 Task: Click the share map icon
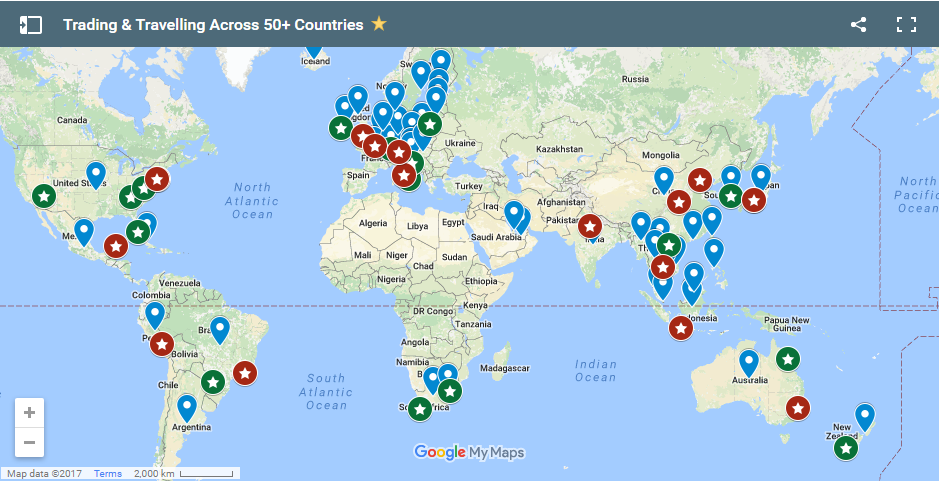pos(858,25)
